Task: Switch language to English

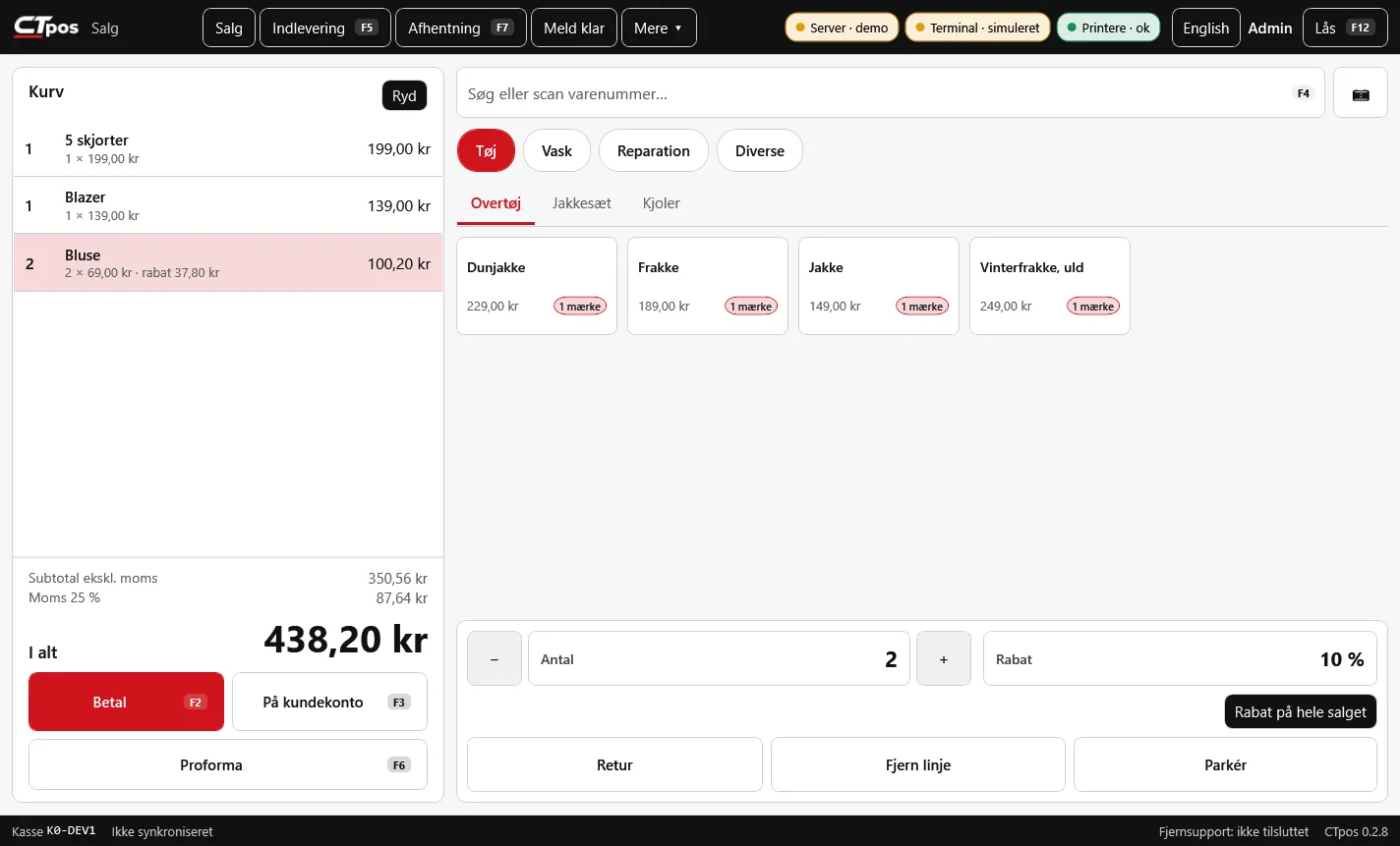Action: [x=1205, y=28]
